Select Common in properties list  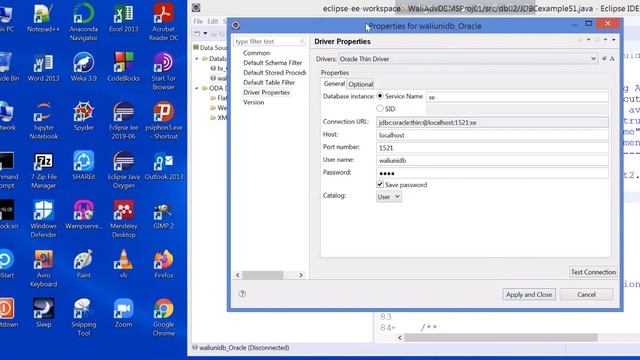pos(256,53)
